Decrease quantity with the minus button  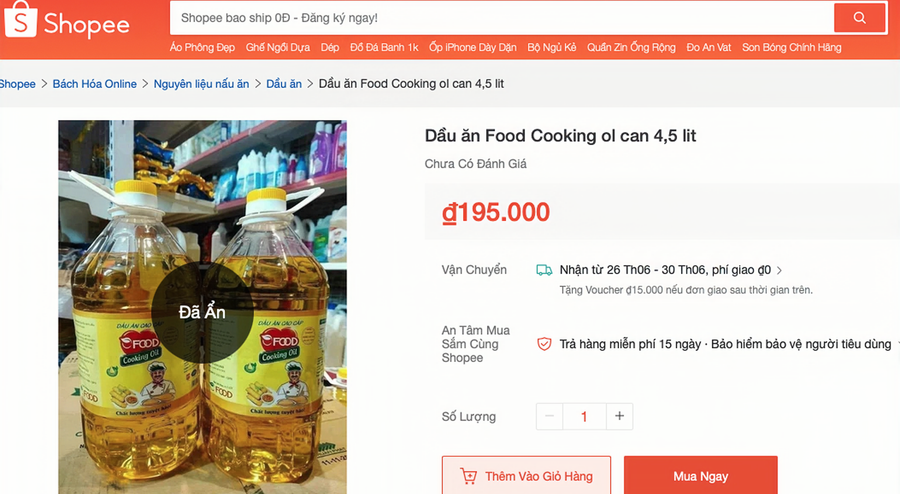click(549, 417)
